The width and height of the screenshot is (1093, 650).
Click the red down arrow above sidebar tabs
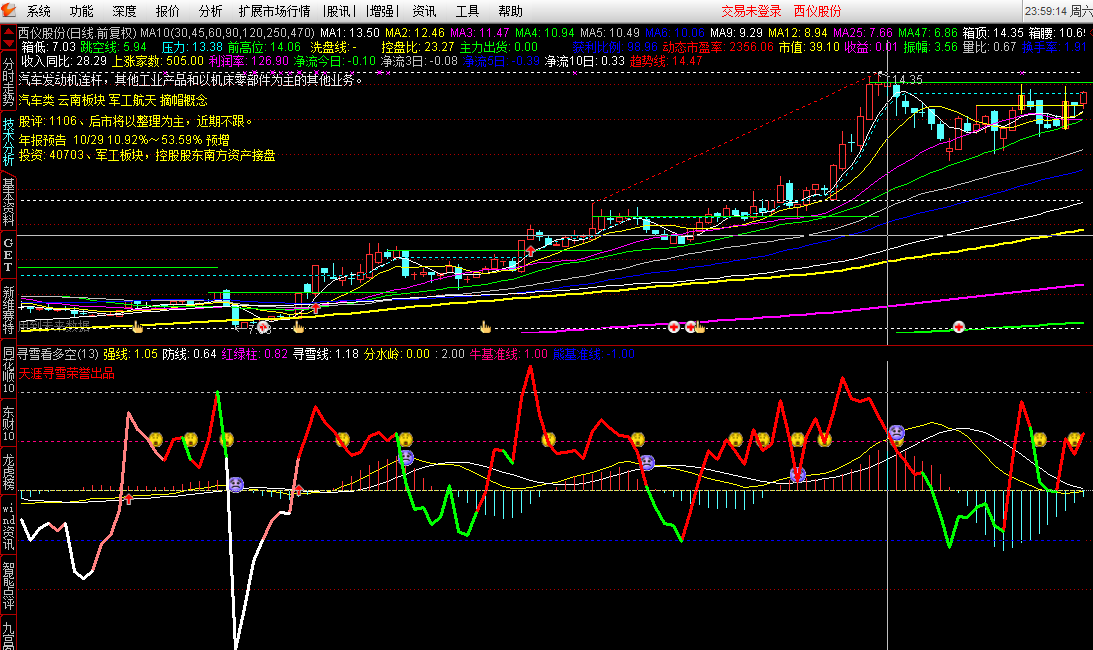tap(8, 45)
